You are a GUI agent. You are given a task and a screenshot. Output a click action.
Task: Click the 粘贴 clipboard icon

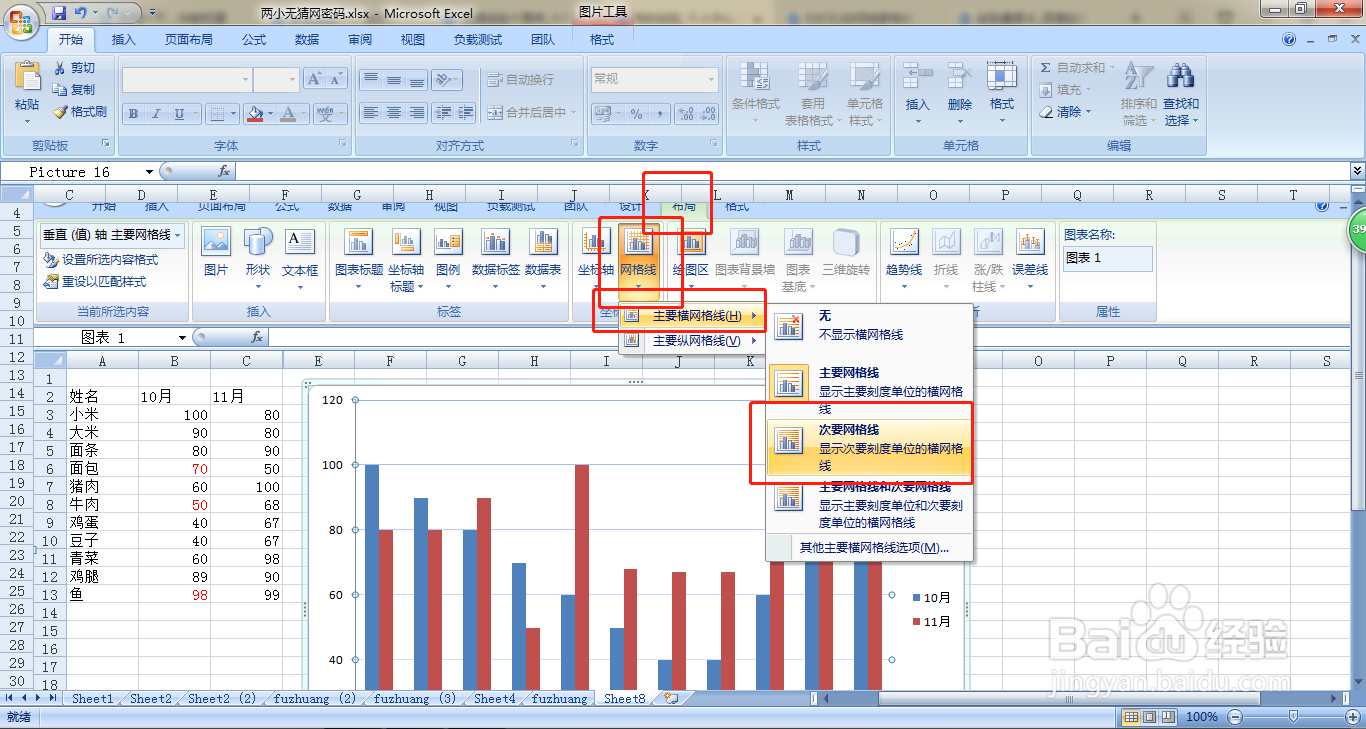pos(27,78)
